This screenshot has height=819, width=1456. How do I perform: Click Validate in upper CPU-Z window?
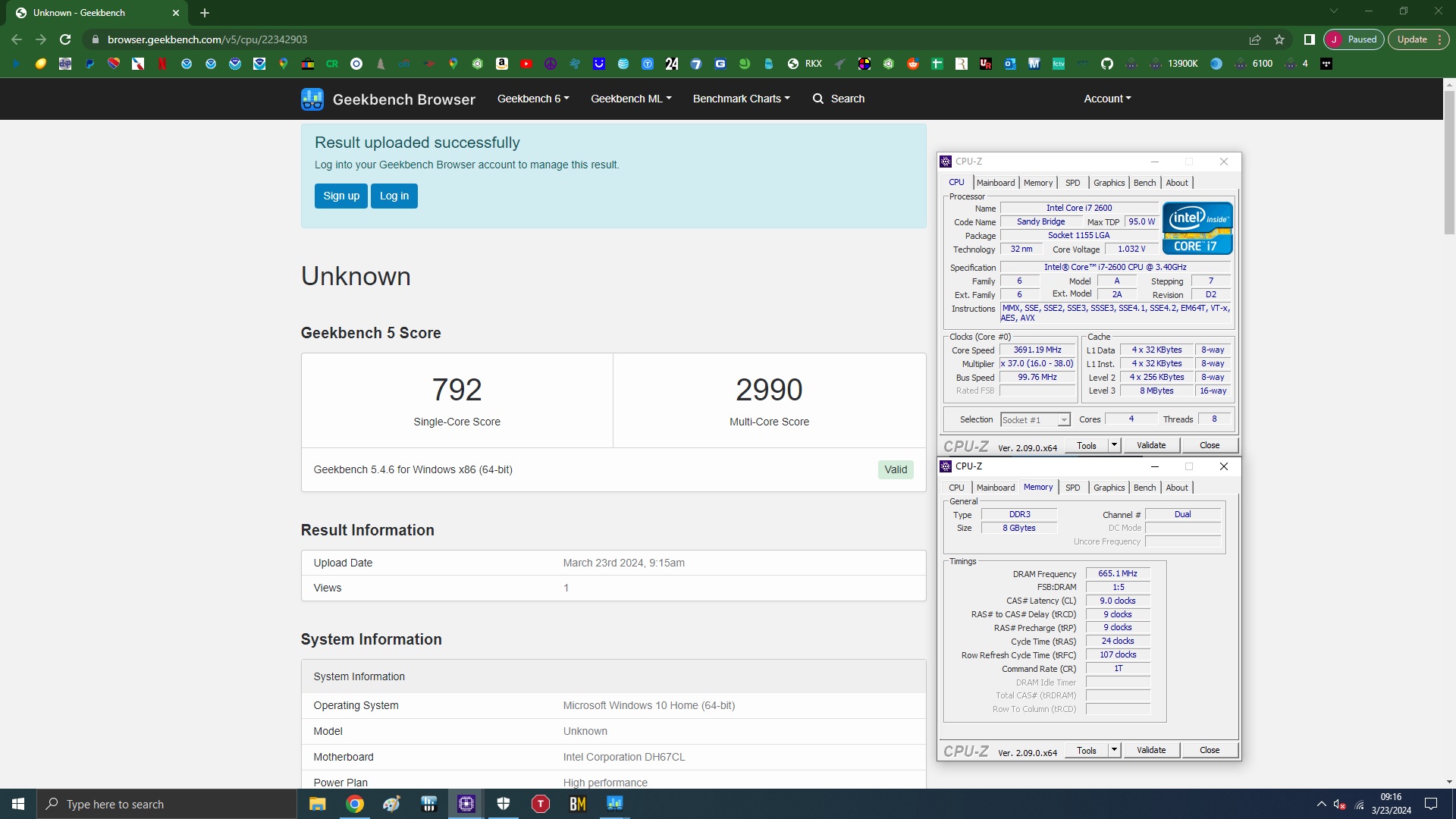click(1151, 445)
